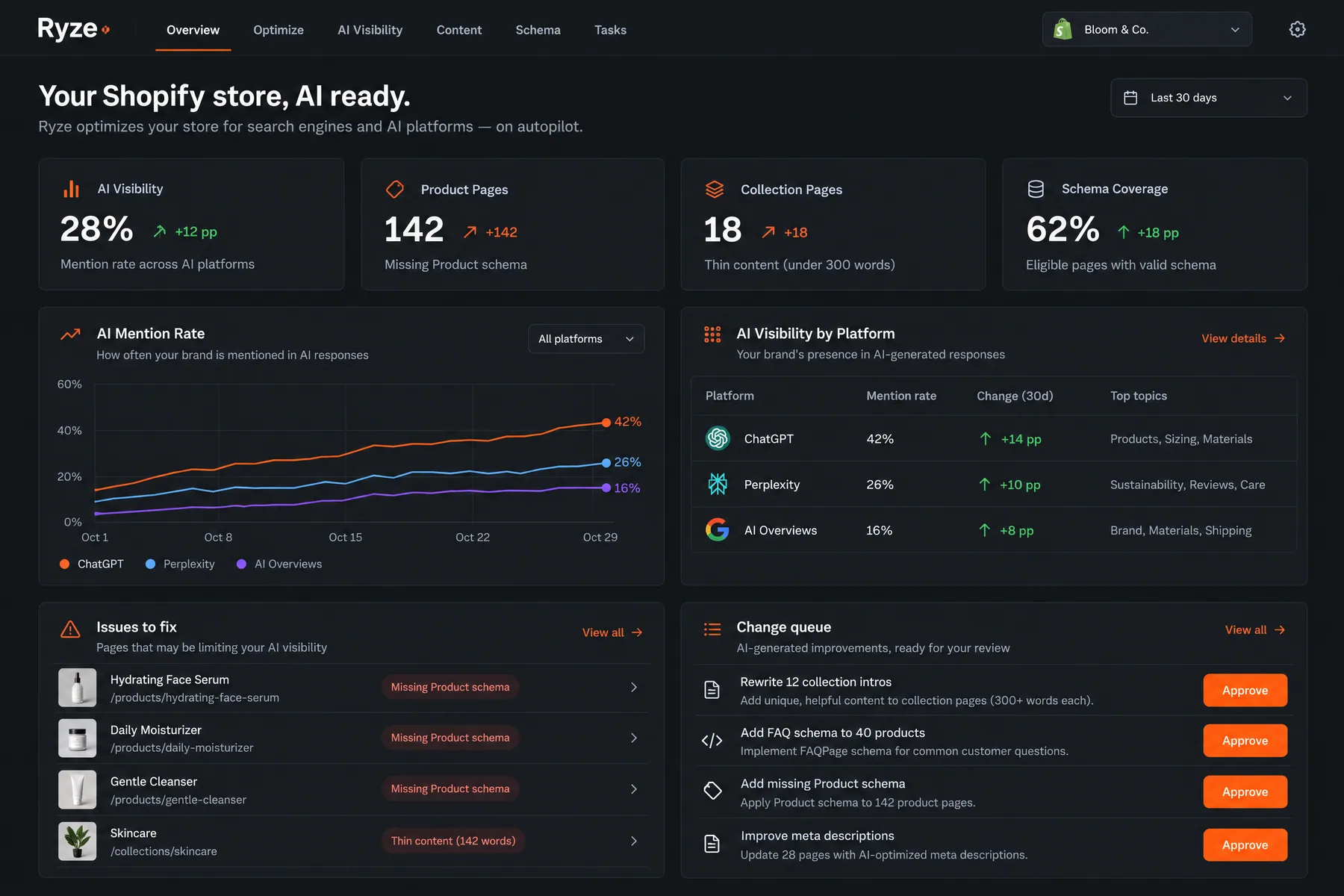Open the All platforms filter dropdown
The image size is (1344, 896).
point(586,339)
